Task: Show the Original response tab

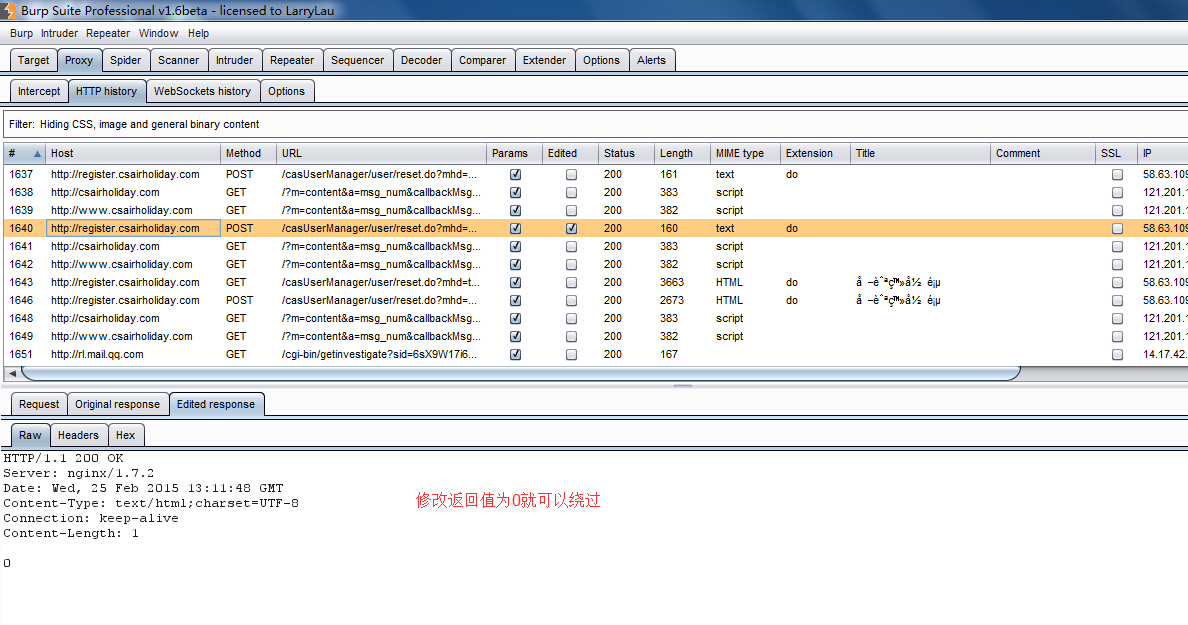Action: [117, 405]
